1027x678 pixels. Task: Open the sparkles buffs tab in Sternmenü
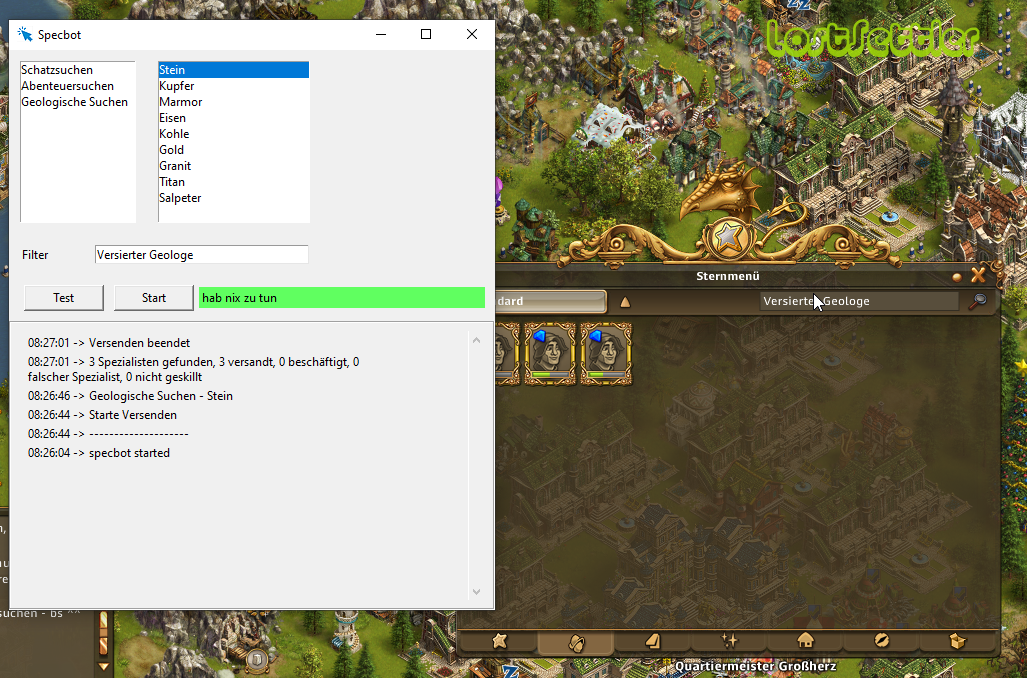click(x=729, y=640)
